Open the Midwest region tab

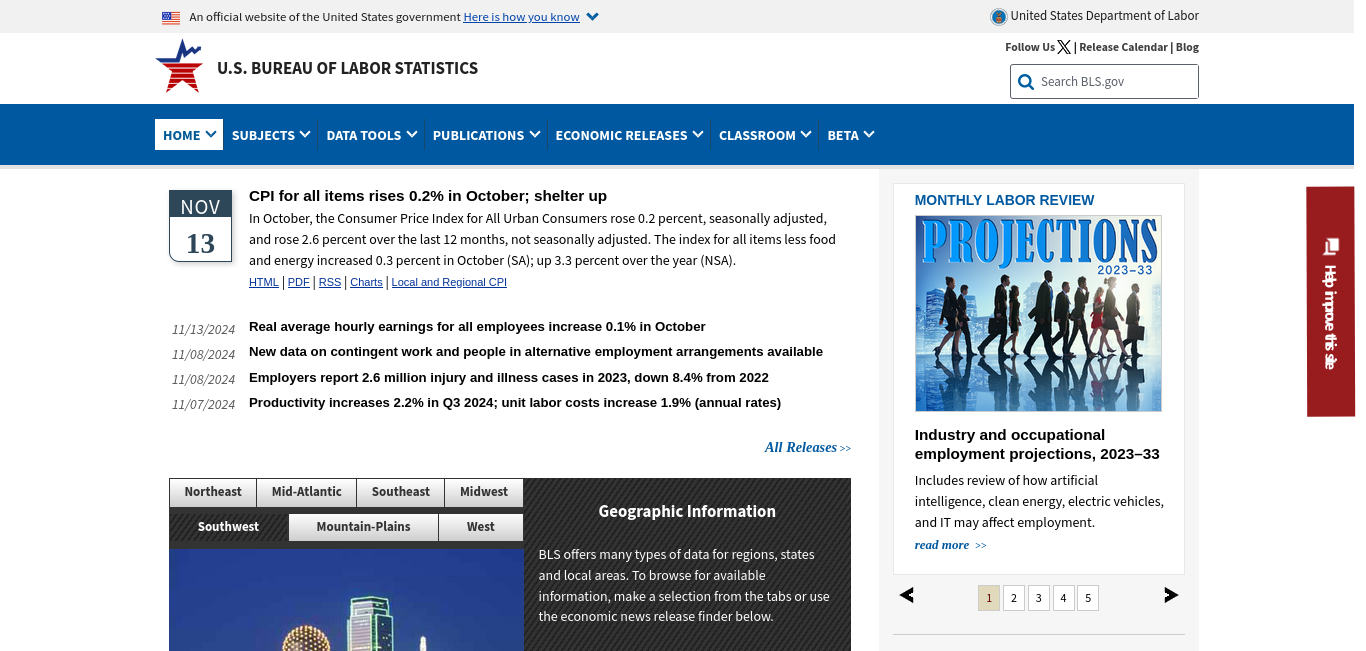(x=484, y=492)
